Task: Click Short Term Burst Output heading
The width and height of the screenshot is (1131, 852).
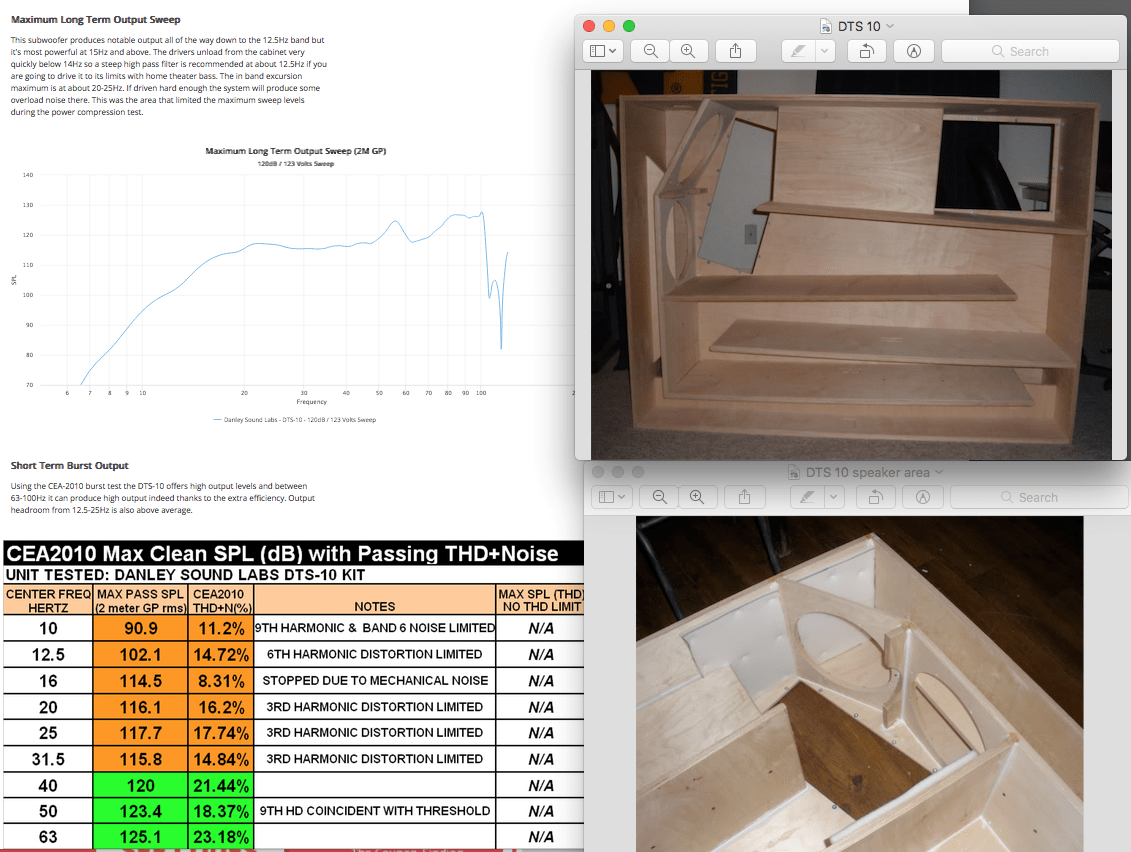Action: [x=69, y=465]
